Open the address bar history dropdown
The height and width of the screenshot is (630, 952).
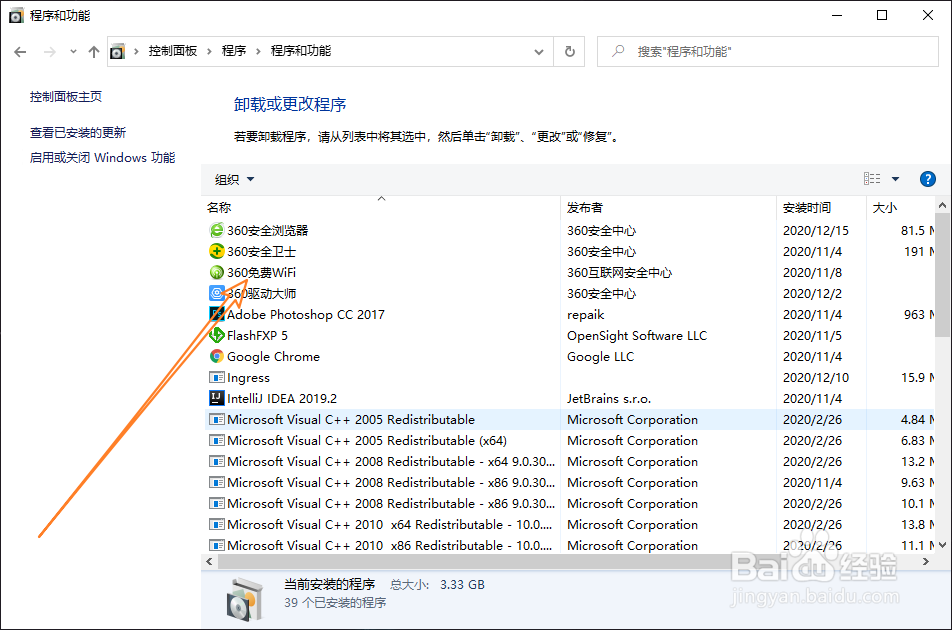pyautogui.click(x=539, y=51)
